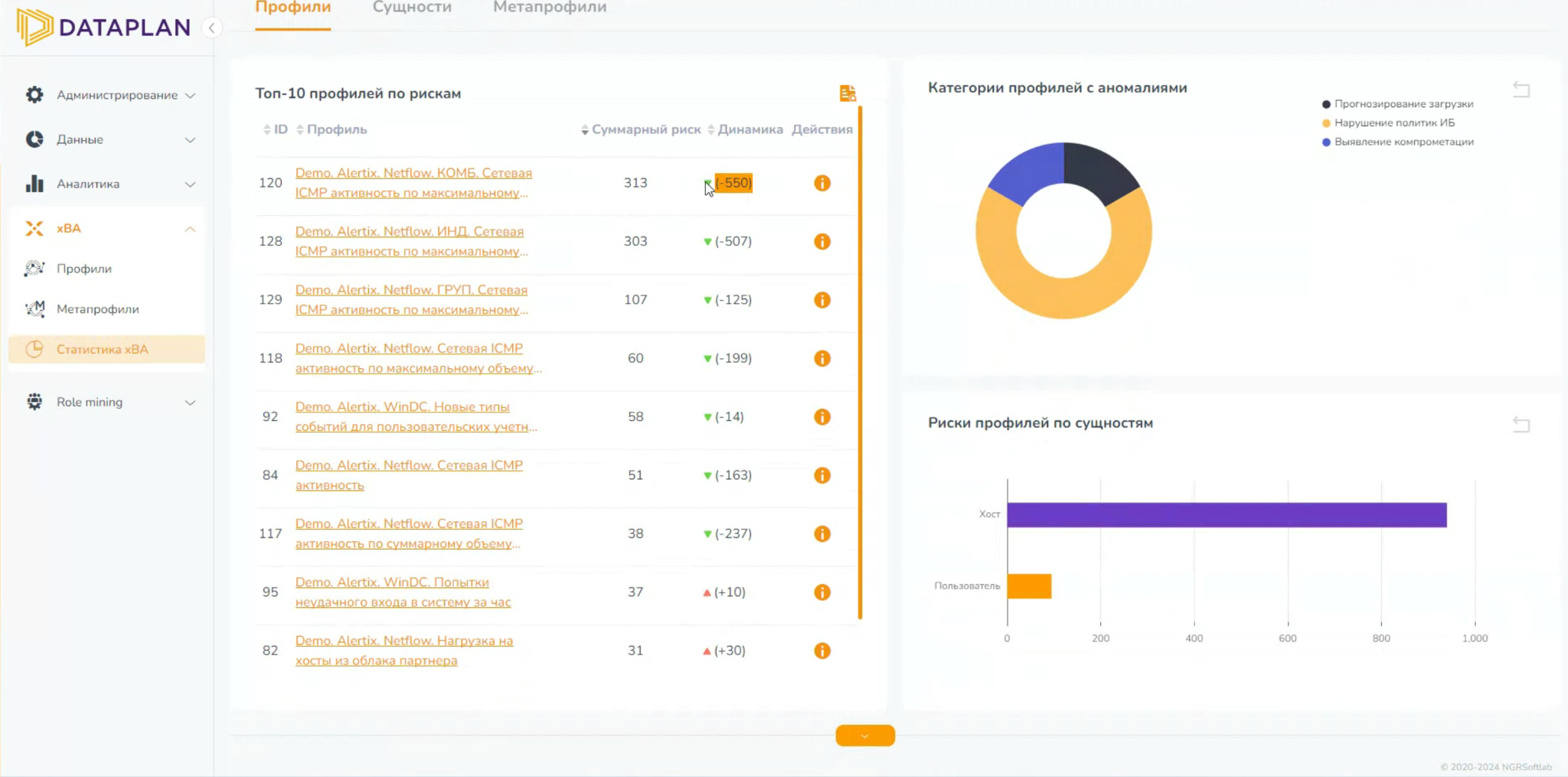Open Статистика xBA in the sidebar
1568x777 pixels.
(106, 349)
